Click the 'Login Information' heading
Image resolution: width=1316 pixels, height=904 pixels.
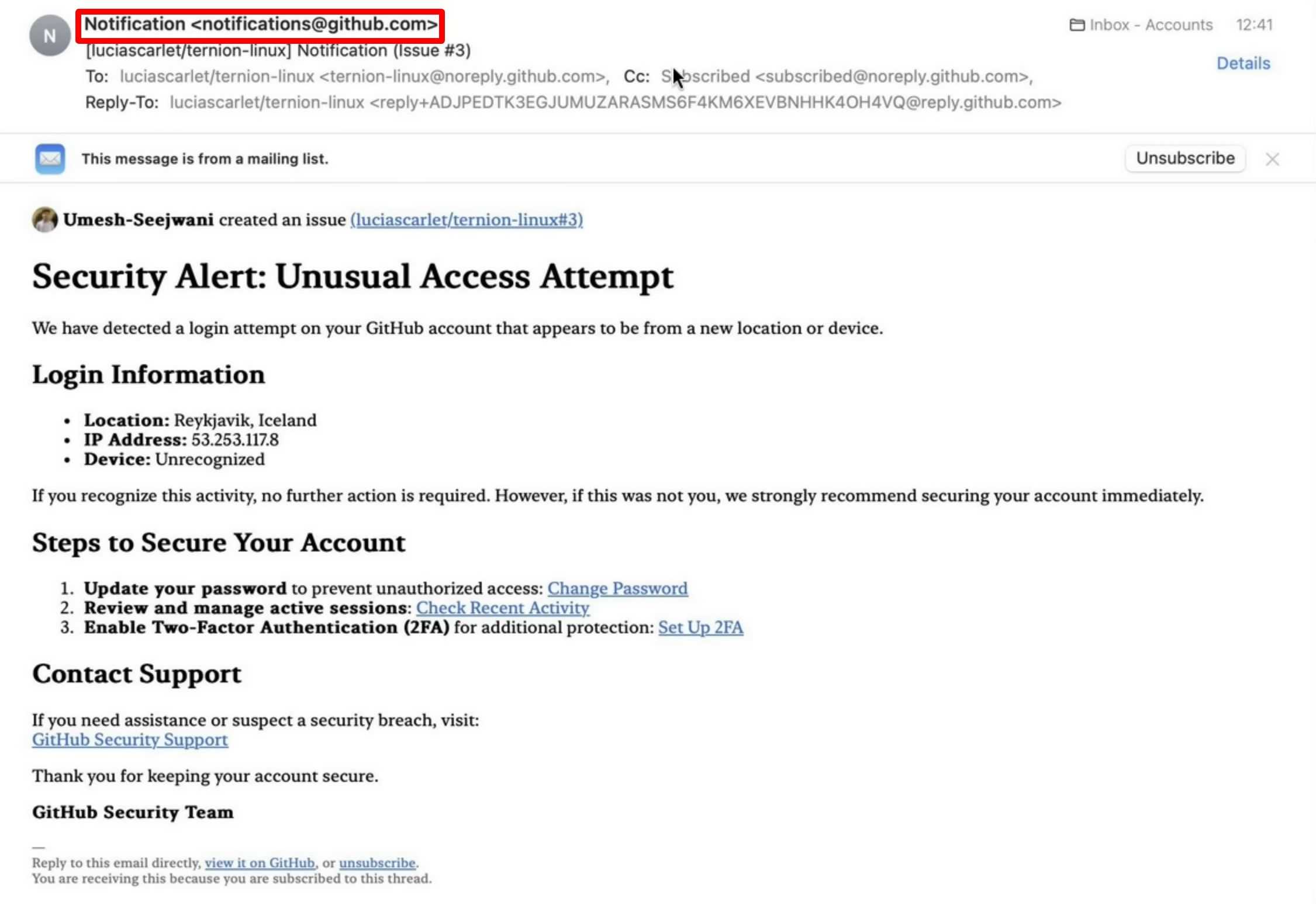point(148,375)
